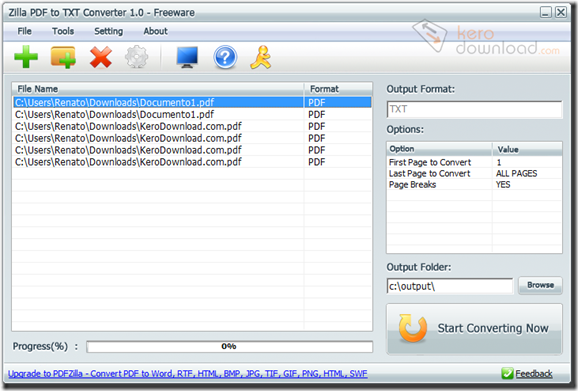This screenshot has width=578, height=391.
Task: Click the Feedback link
Action: click(x=533, y=374)
